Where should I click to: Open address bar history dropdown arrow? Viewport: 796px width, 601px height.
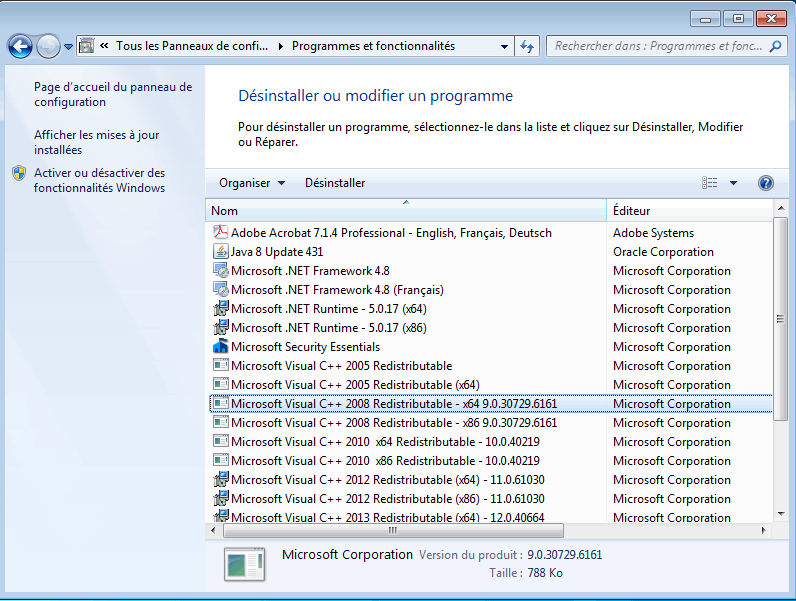(x=504, y=46)
